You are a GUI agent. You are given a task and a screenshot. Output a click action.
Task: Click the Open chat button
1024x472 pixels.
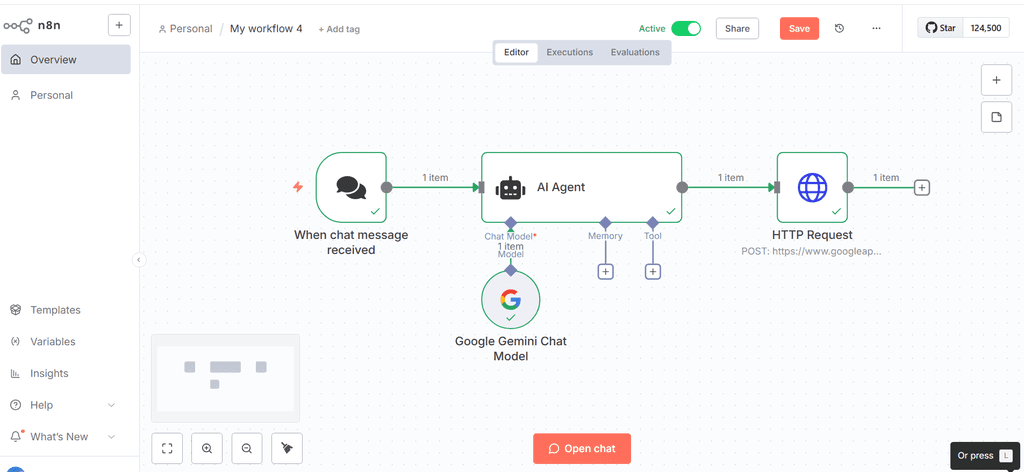point(582,448)
